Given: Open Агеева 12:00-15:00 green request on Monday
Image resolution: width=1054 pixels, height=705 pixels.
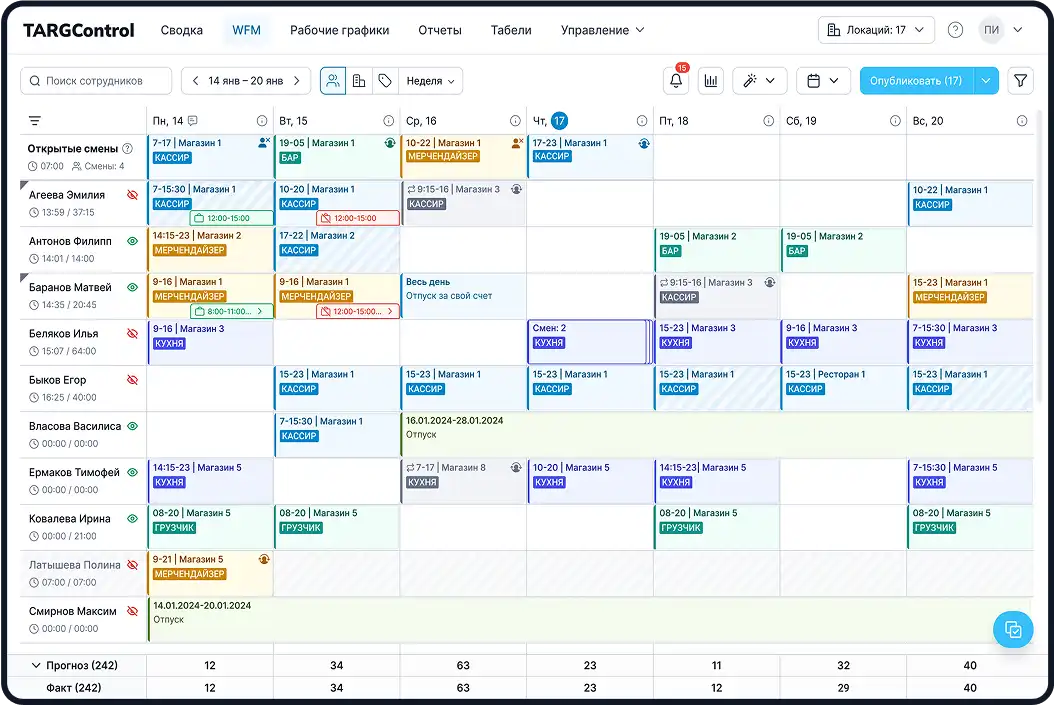Looking at the screenshot, I should pyautogui.click(x=232, y=218).
